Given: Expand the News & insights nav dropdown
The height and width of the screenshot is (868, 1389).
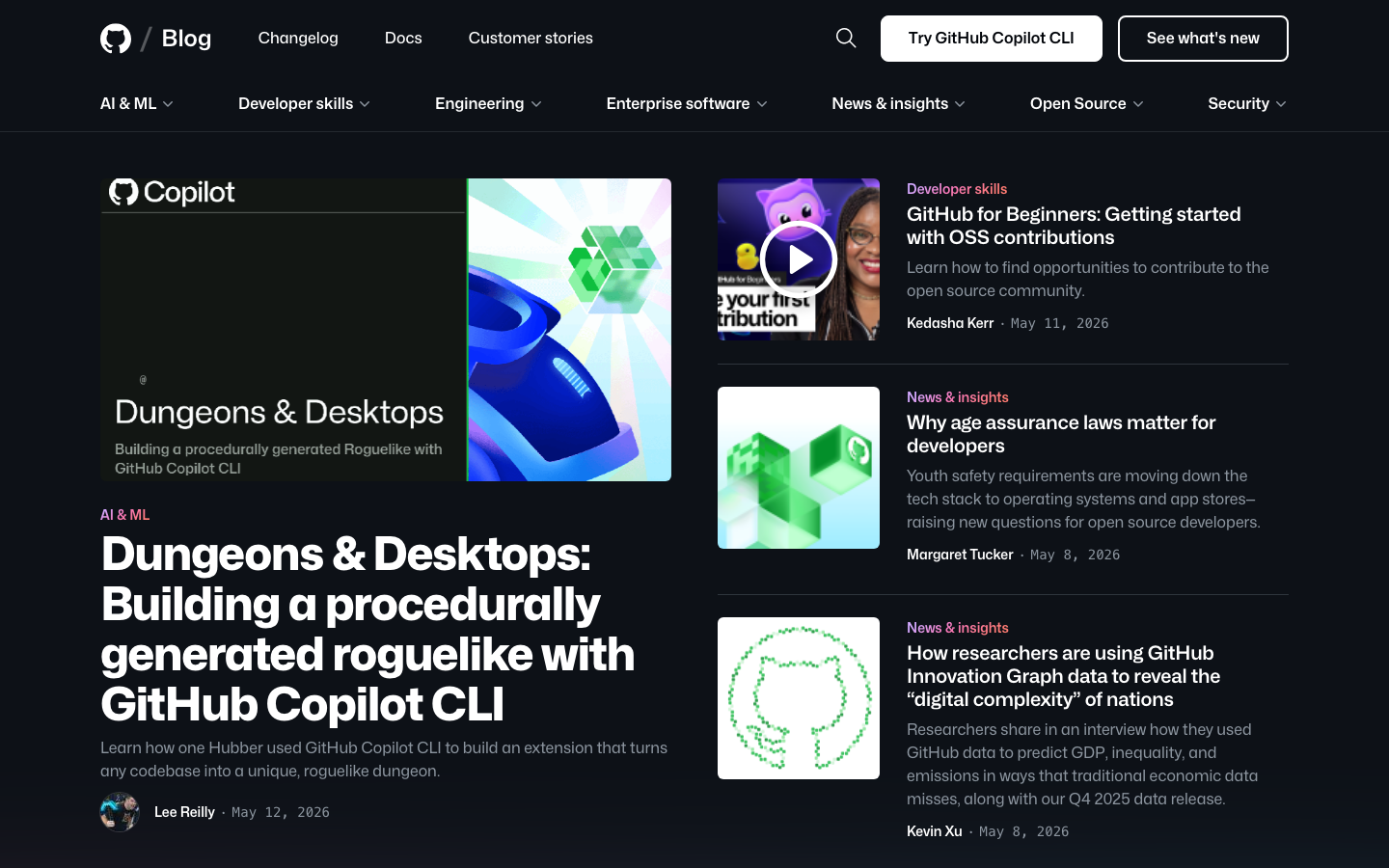Looking at the screenshot, I should pos(899,103).
